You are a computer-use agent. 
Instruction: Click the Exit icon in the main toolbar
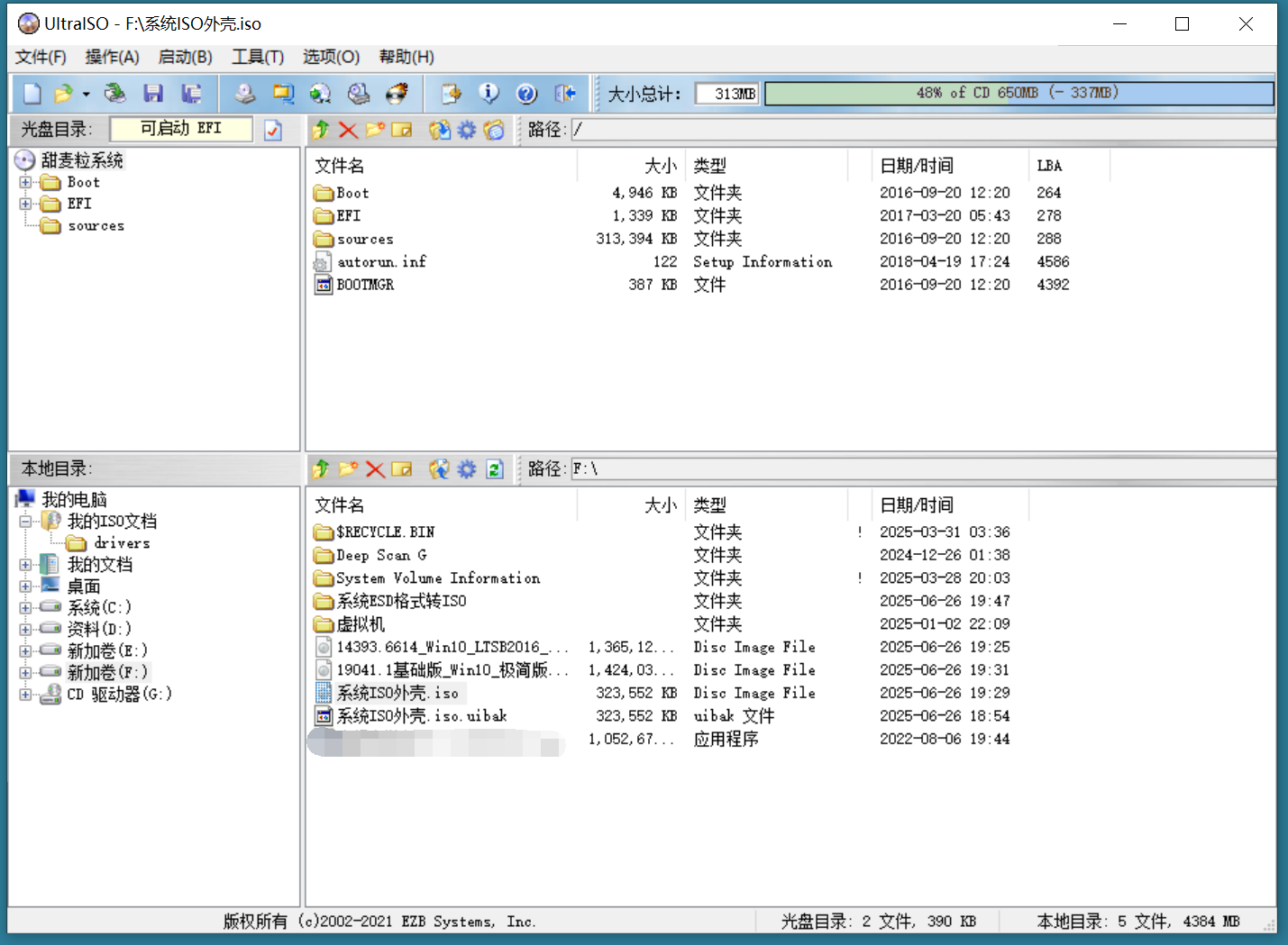point(565,94)
